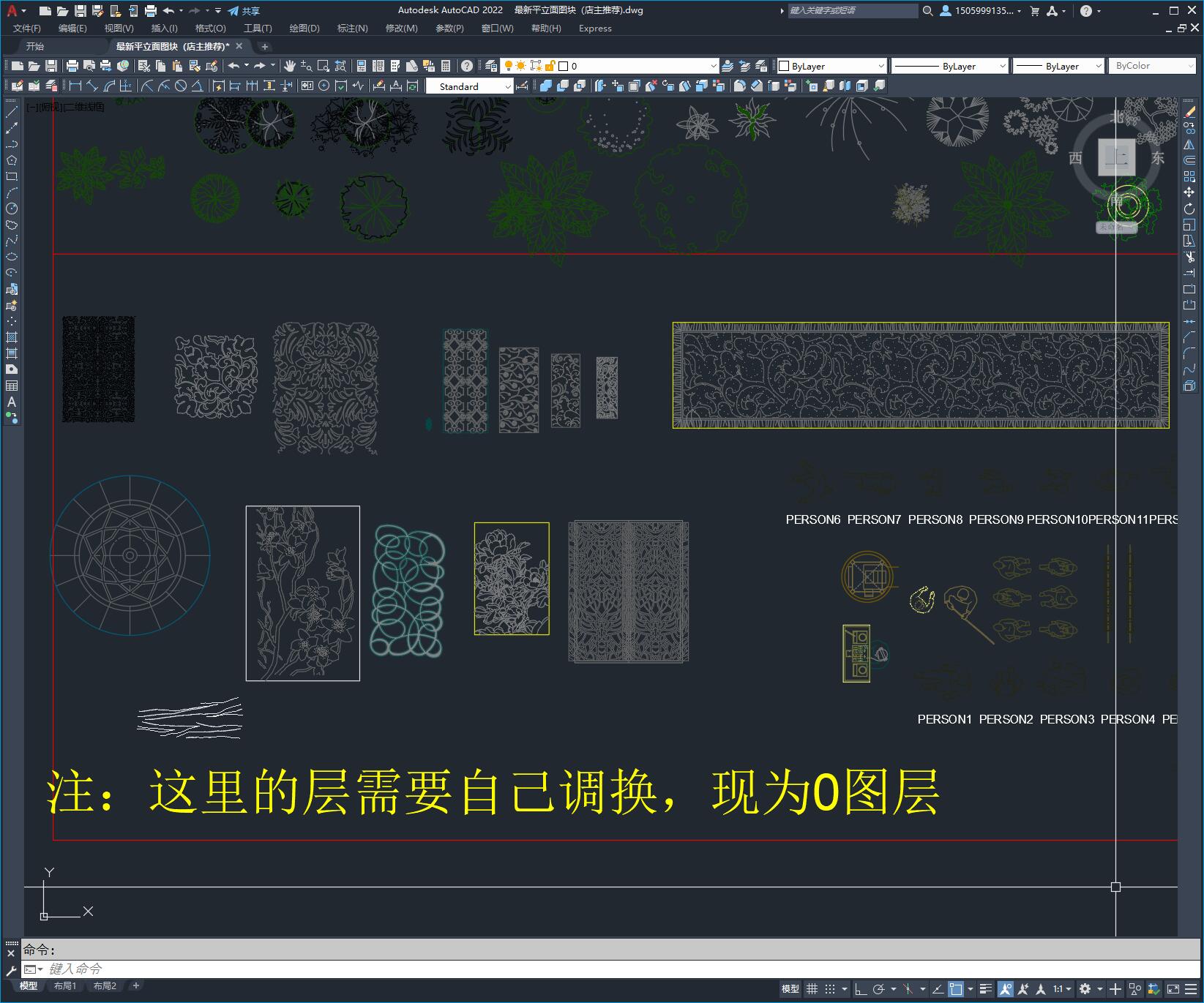Click the ByLayer white color swatch
Image resolution: width=1204 pixels, height=1003 pixels.
click(x=783, y=66)
